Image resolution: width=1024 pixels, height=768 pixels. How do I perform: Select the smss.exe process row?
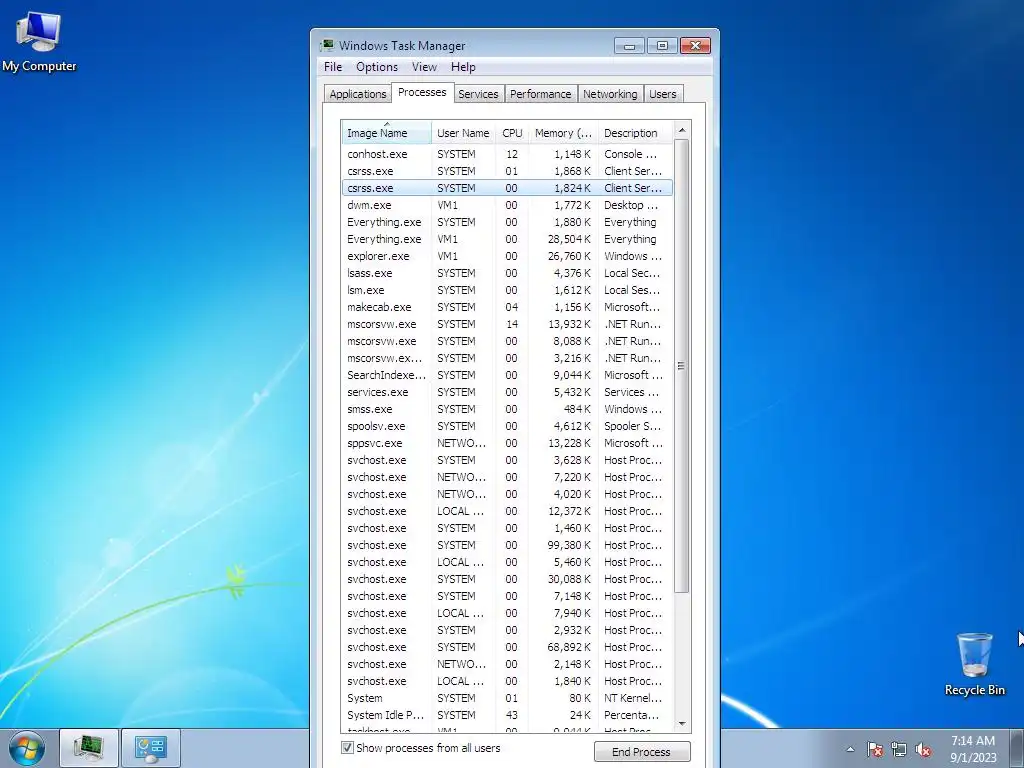507,409
